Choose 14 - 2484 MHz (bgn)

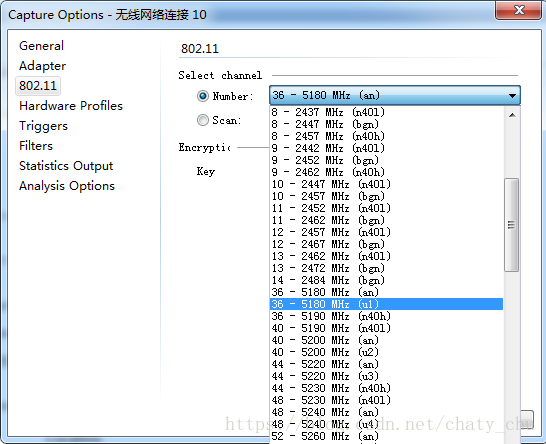point(387,280)
